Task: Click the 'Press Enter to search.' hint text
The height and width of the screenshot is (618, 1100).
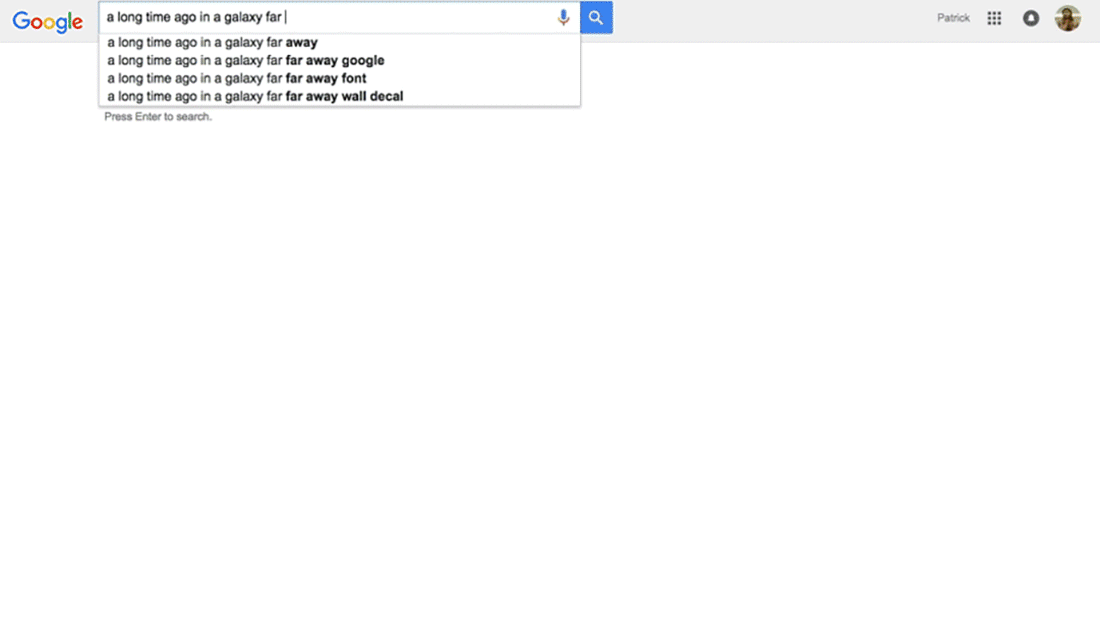Action: pos(158,116)
